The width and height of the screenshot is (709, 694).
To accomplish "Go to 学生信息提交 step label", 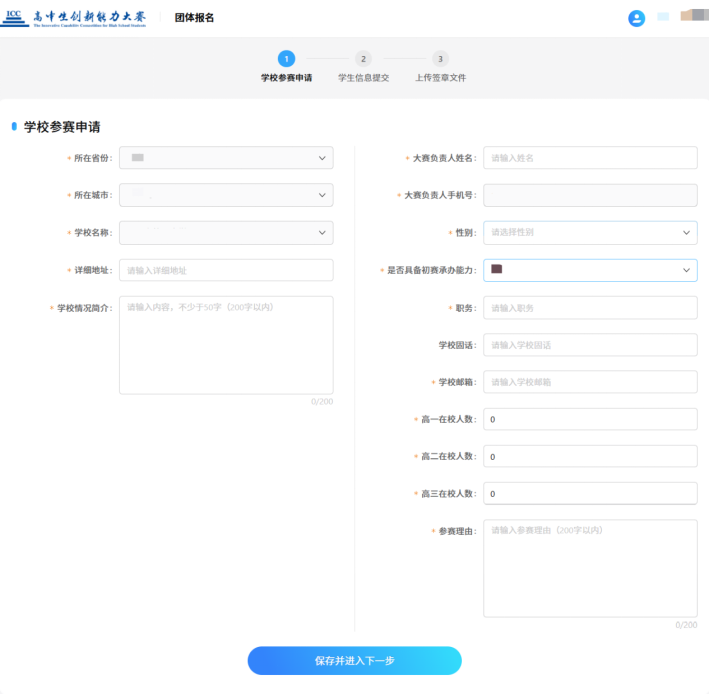I will pyautogui.click(x=363, y=78).
